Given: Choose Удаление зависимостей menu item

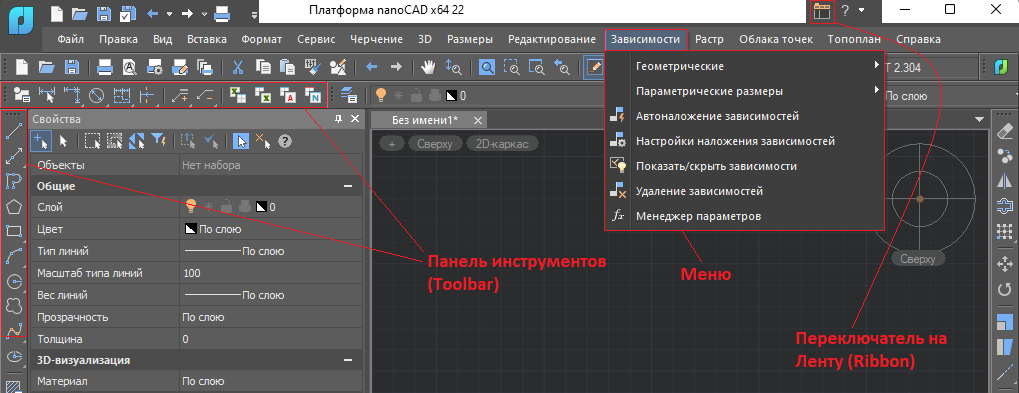Looking at the screenshot, I should pos(745,192).
